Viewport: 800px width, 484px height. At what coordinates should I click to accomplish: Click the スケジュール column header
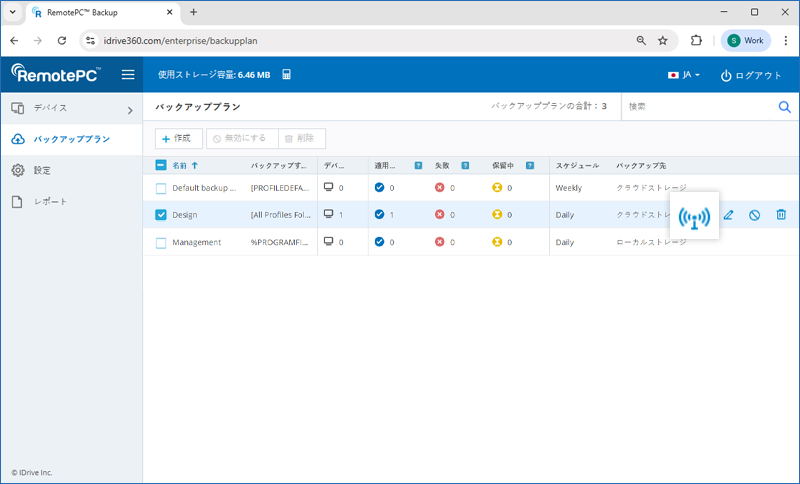[577, 165]
